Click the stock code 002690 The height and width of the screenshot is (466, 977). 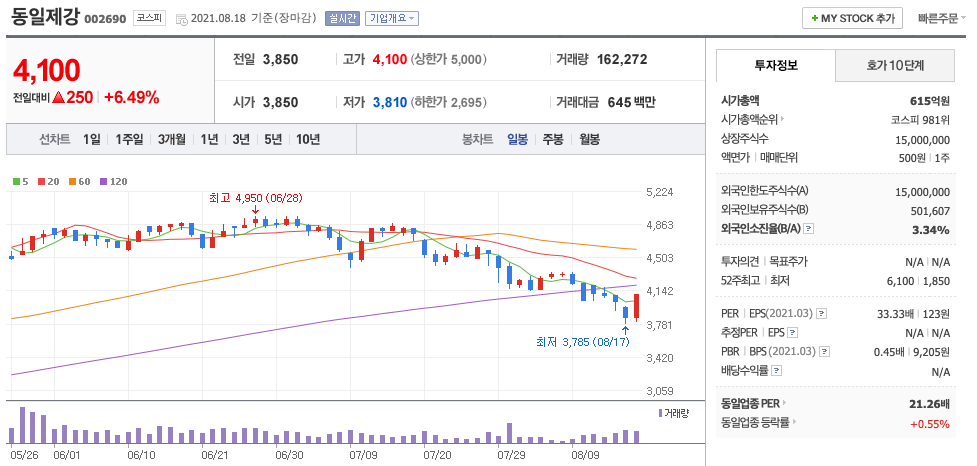pyautogui.click(x=105, y=19)
